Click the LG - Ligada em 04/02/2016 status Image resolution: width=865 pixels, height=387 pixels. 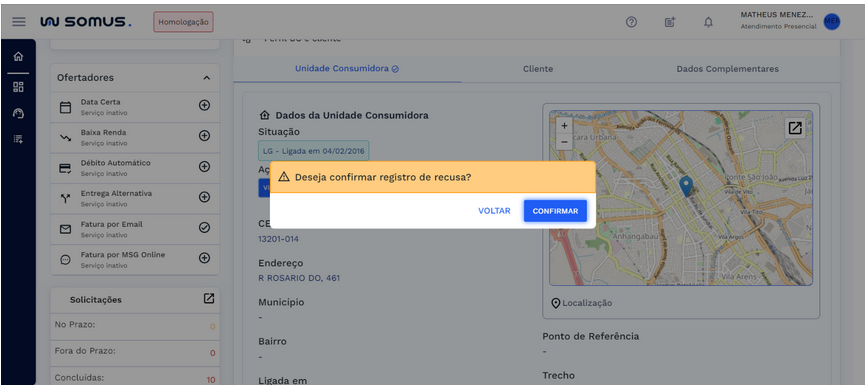pos(313,151)
